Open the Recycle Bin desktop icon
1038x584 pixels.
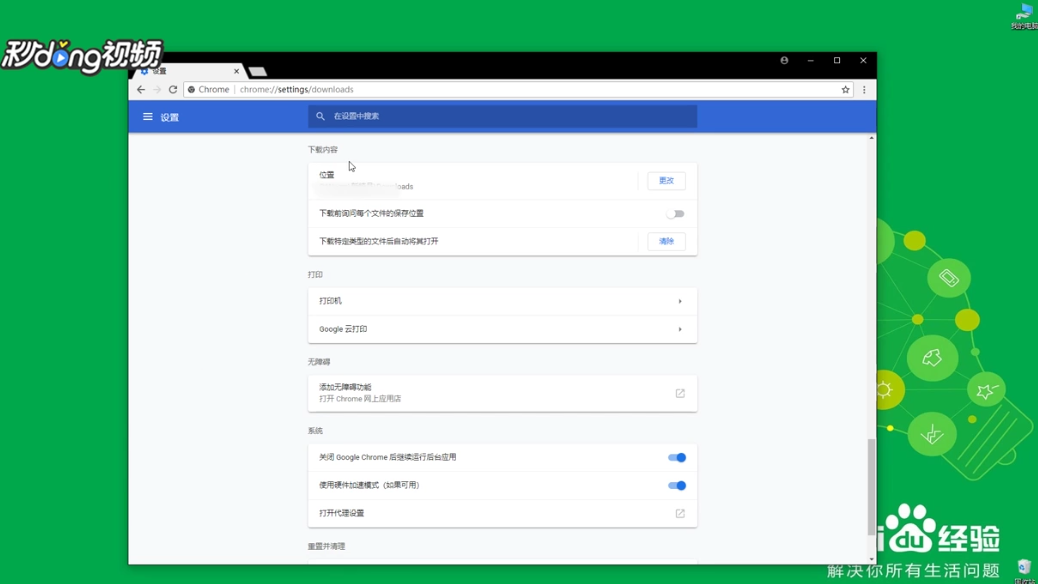[x=1025, y=571]
